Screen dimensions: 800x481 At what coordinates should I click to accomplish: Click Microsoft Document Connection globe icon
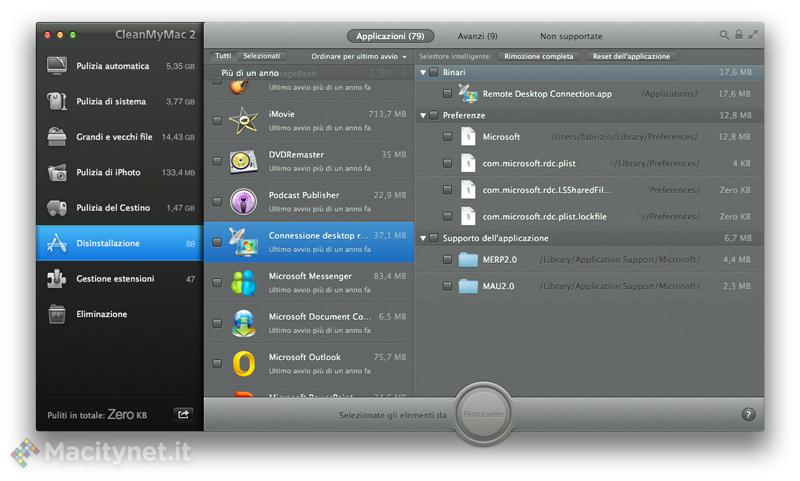pyautogui.click(x=244, y=323)
